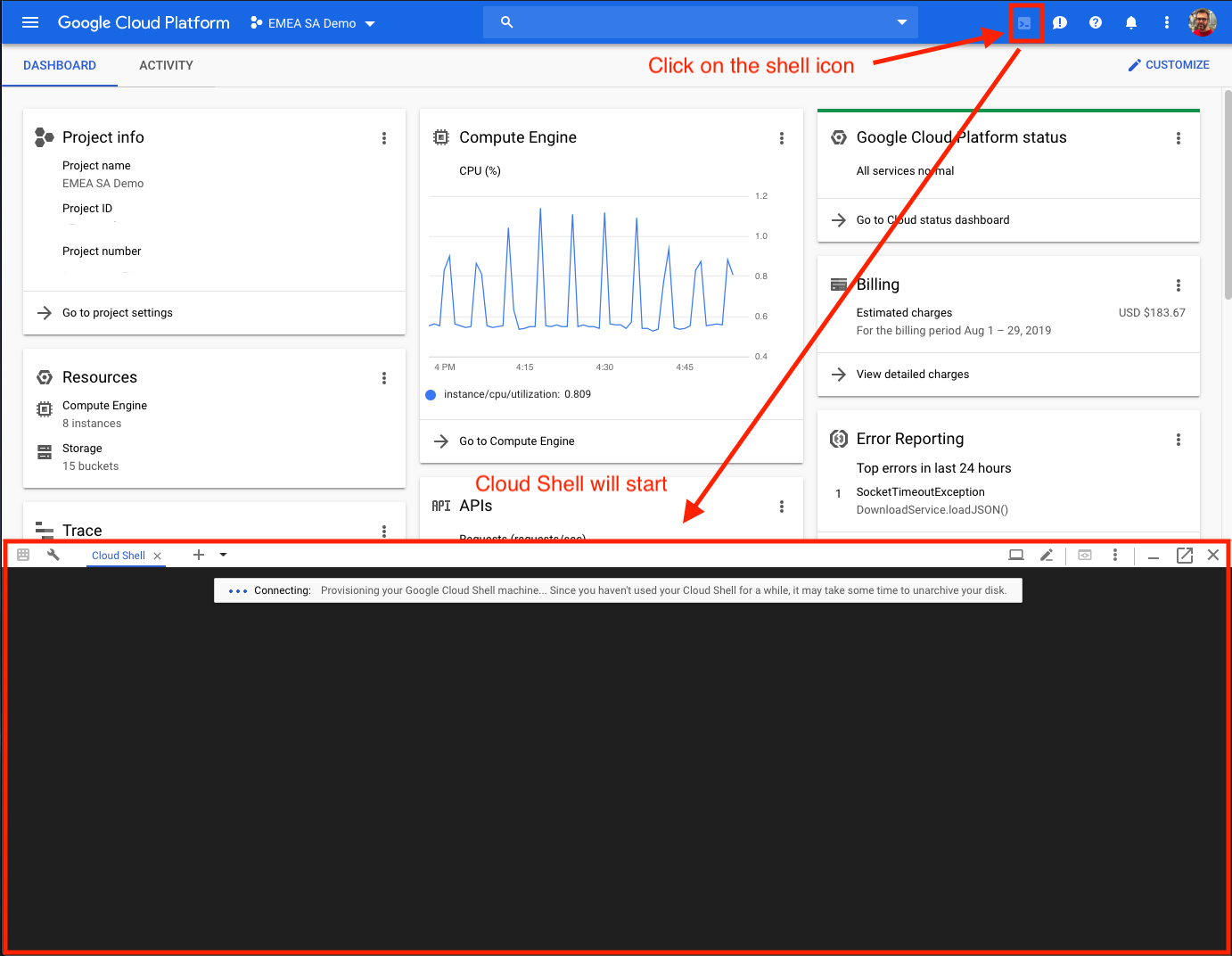Switch to the DASHBOARD tab

pos(60,65)
